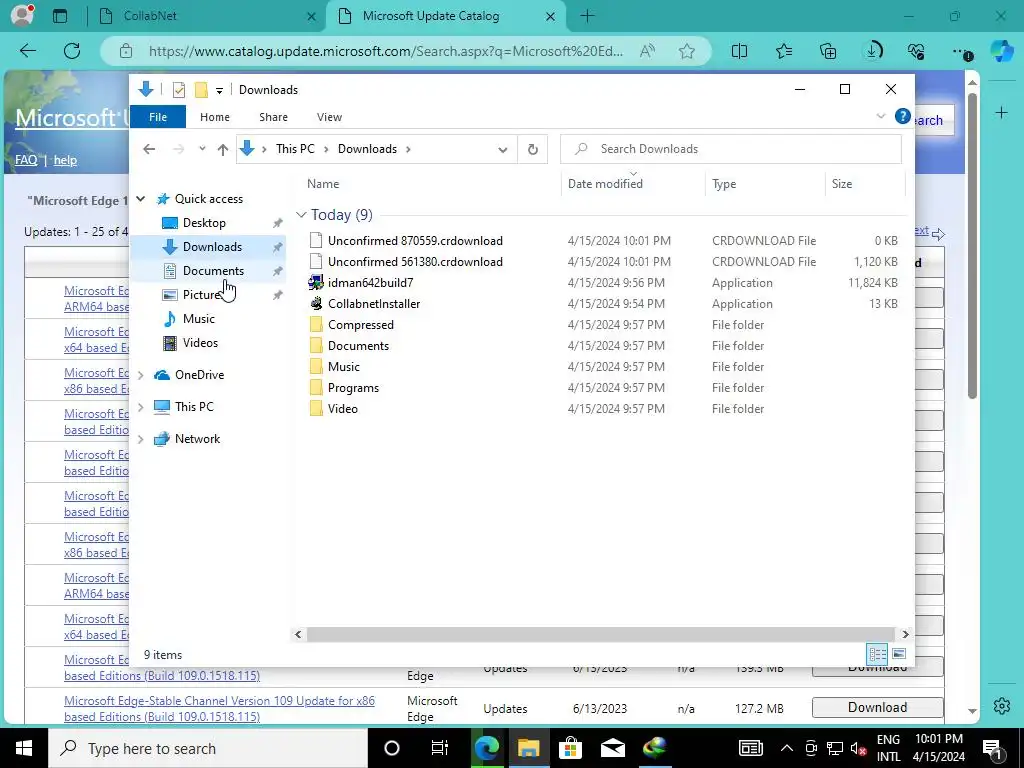Open Microsoft Edge from taskbar
The image size is (1024, 768).
(x=487, y=748)
